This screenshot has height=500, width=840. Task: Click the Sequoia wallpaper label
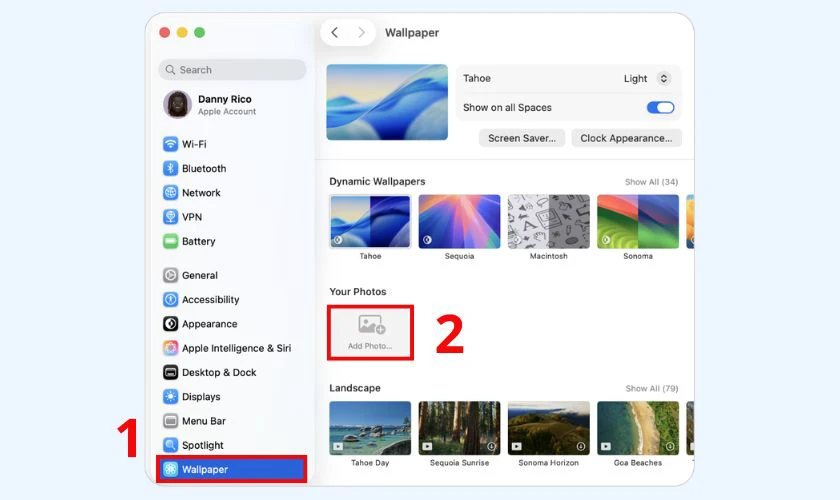pyautogui.click(x=460, y=256)
